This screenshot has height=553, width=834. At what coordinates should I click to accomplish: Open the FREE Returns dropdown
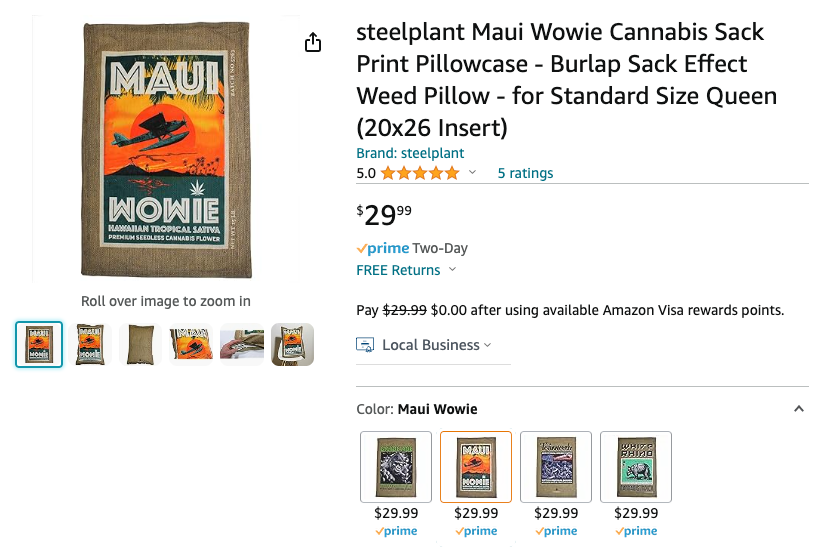[x=452, y=270]
